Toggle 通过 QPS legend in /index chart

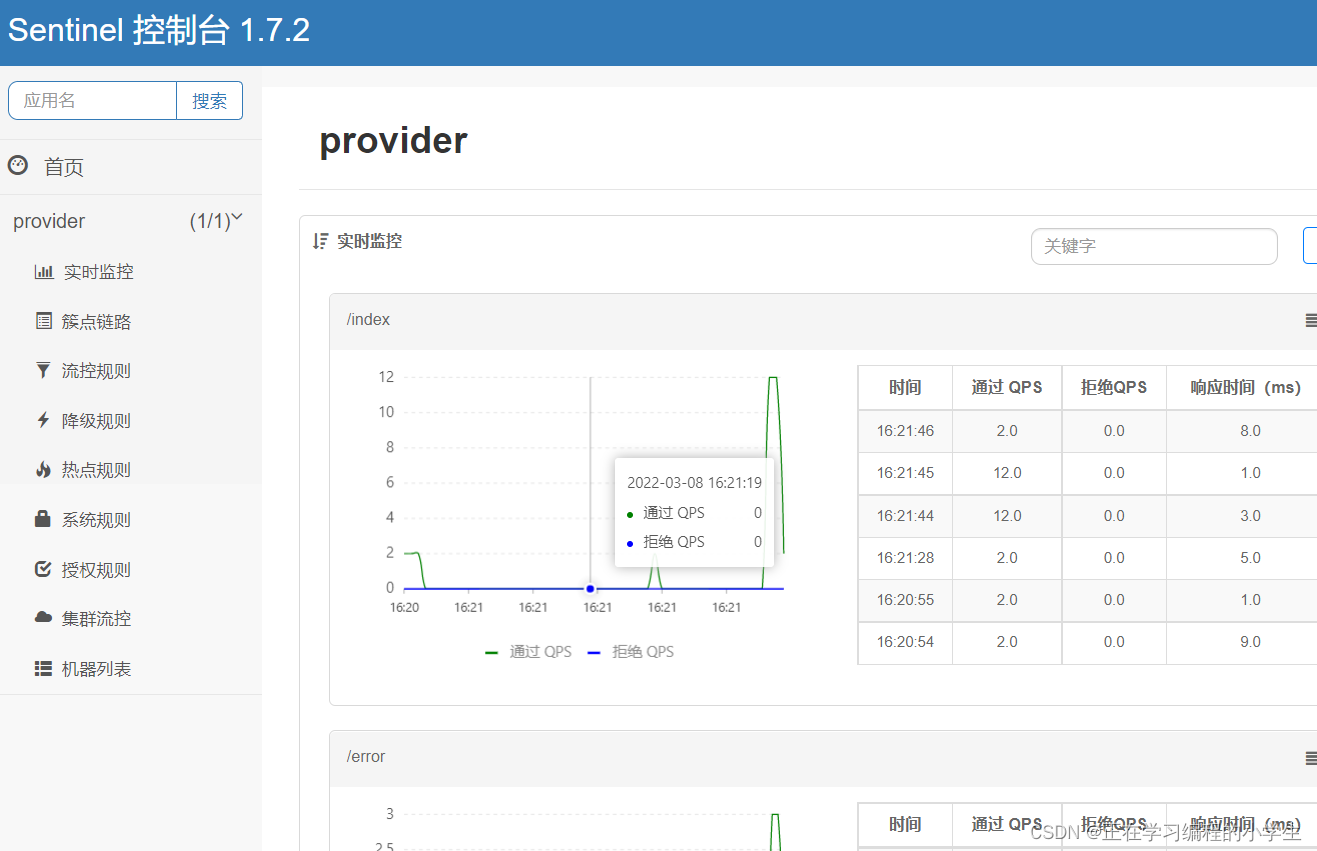point(528,651)
